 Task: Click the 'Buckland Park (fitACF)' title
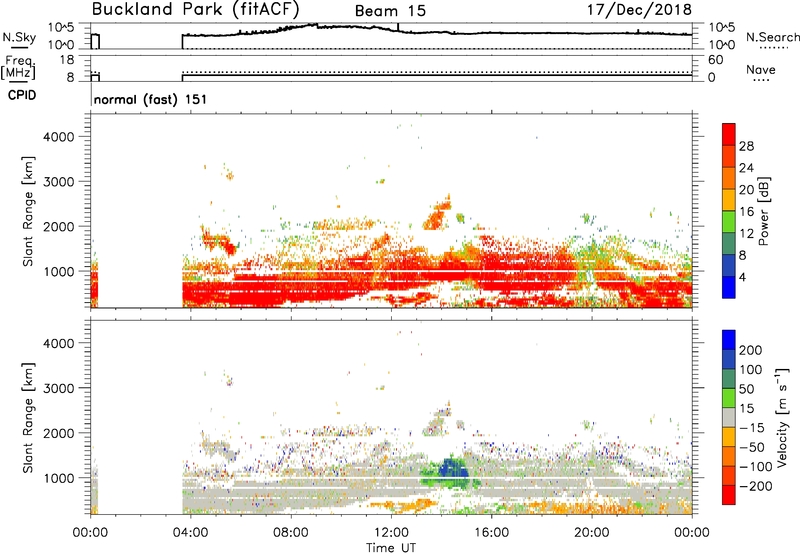(x=195, y=9)
